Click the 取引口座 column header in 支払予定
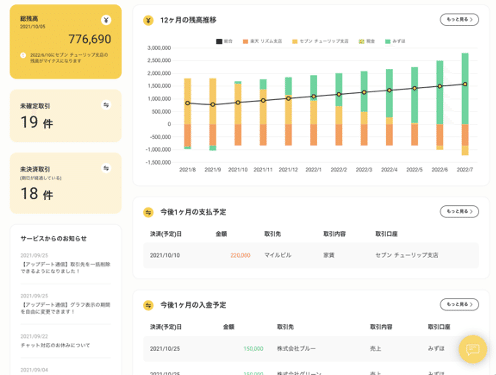This screenshot has width=496, height=375. point(386,234)
